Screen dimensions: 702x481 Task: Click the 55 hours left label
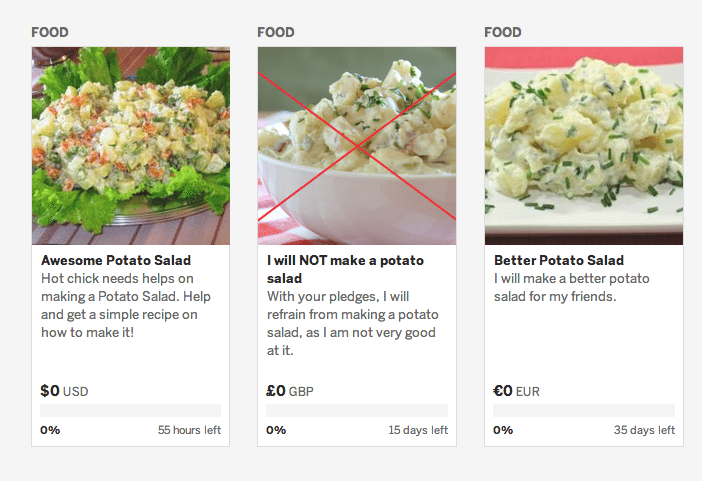189,430
